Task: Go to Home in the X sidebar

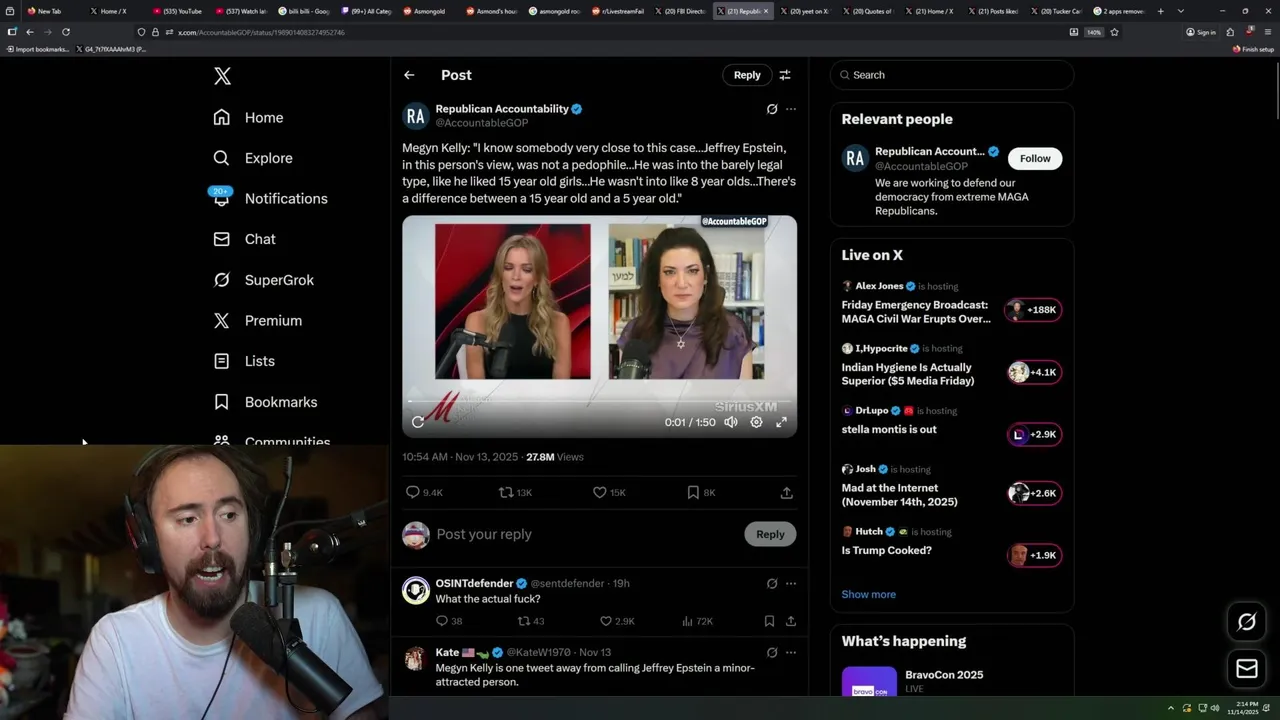Action: pyautogui.click(x=248, y=117)
